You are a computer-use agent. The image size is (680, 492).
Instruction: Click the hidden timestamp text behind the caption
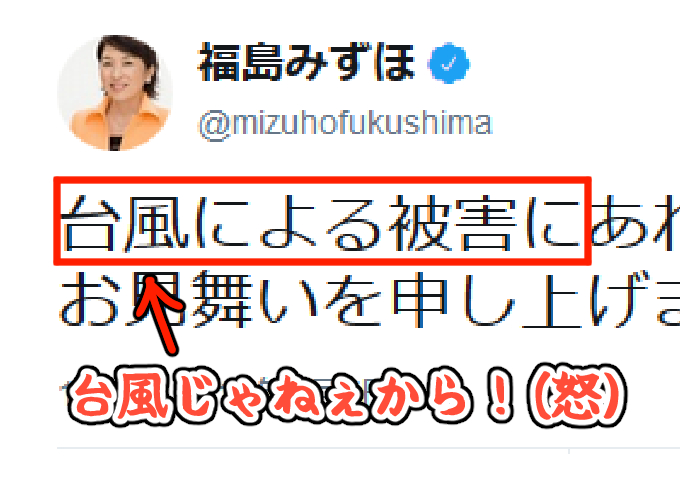(x=217, y=388)
